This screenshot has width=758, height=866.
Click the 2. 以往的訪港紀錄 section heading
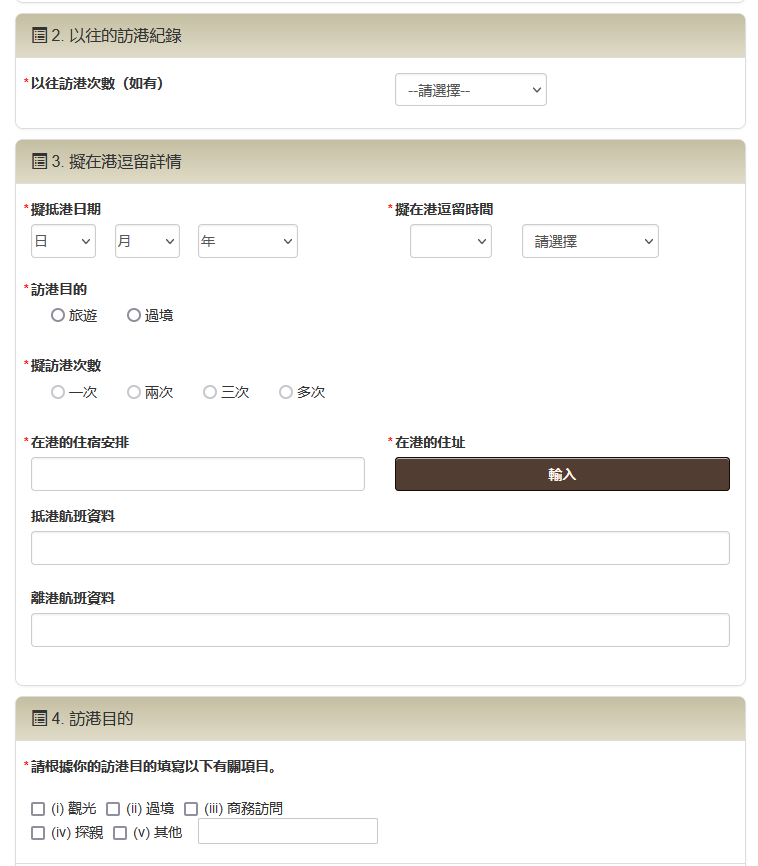point(117,36)
